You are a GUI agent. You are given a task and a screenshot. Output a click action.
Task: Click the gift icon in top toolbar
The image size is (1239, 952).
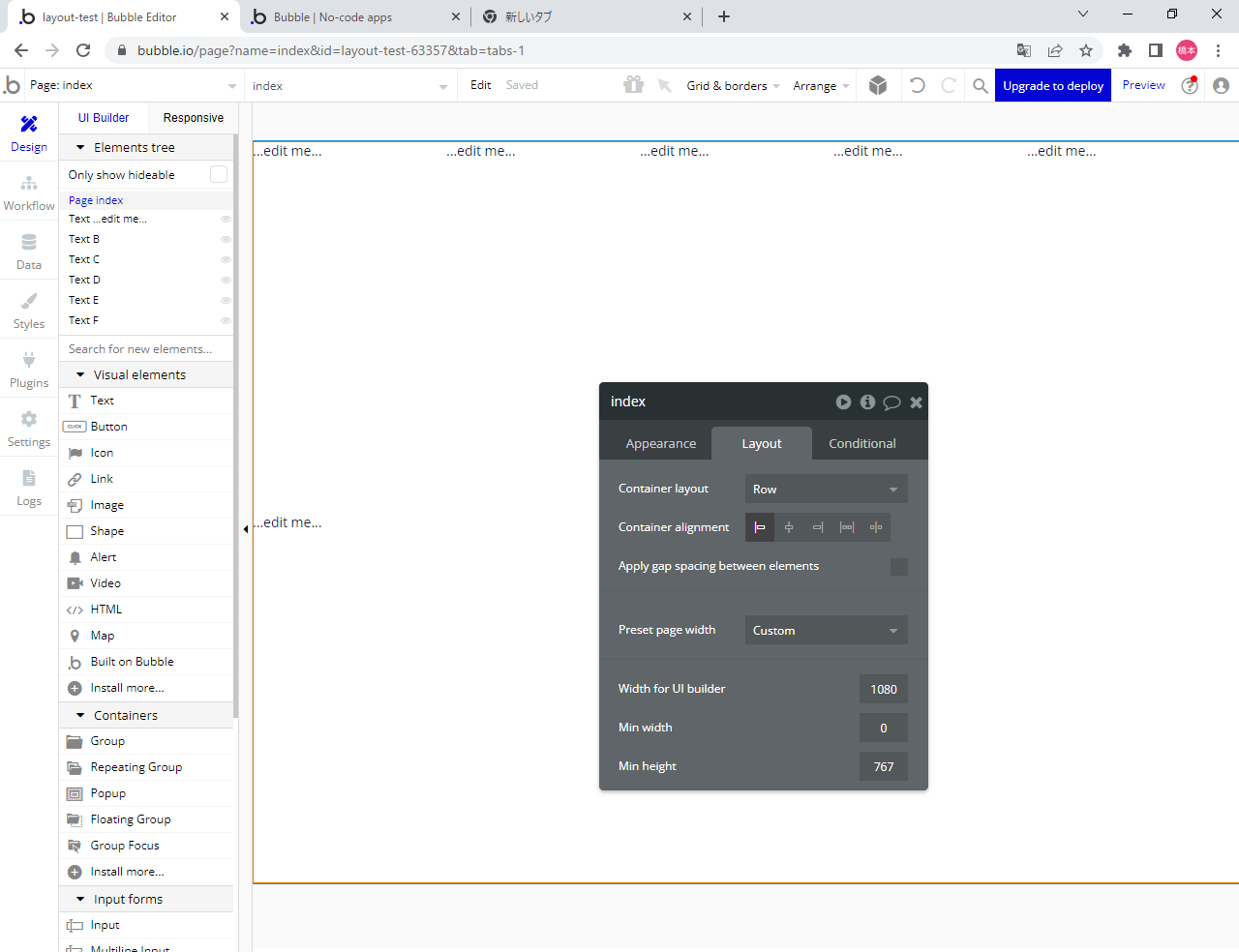(633, 85)
